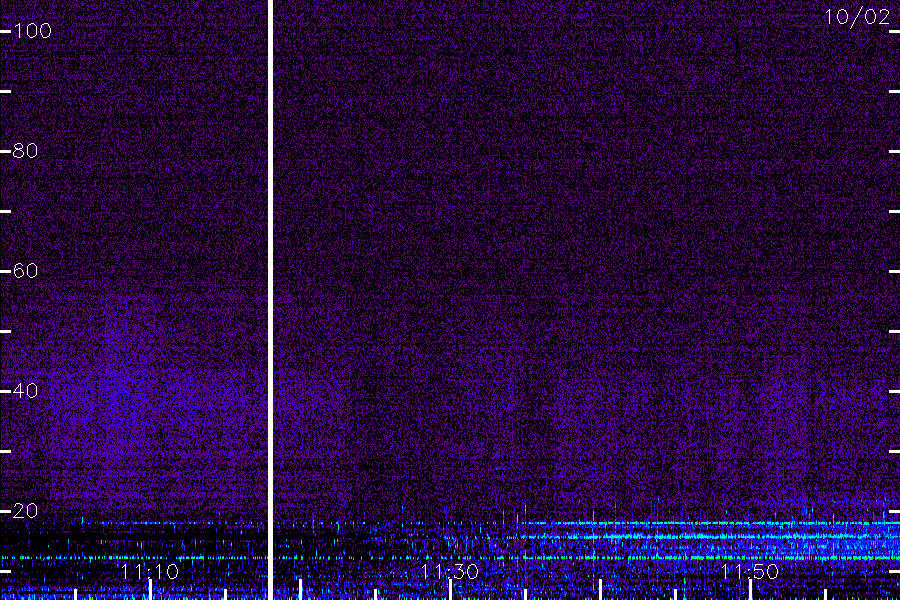Click the 20 frequency axis label
The image size is (900, 600).
tap(25, 510)
